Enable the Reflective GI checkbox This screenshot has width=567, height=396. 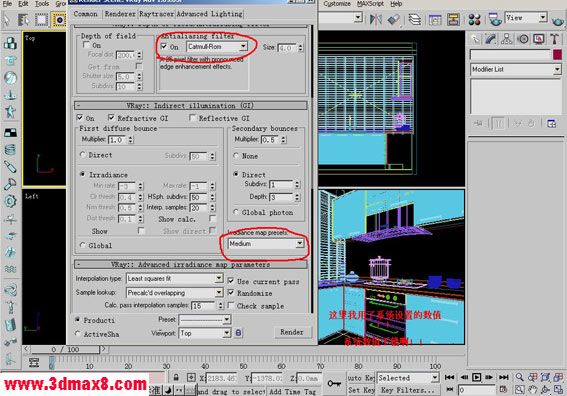pos(192,118)
